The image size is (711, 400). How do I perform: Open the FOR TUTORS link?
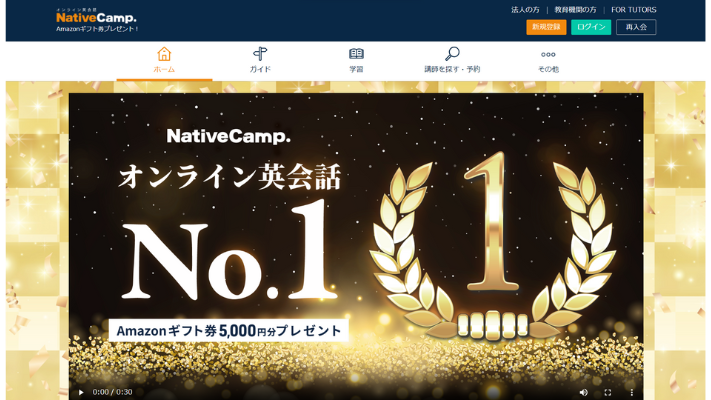tap(633, 10)
